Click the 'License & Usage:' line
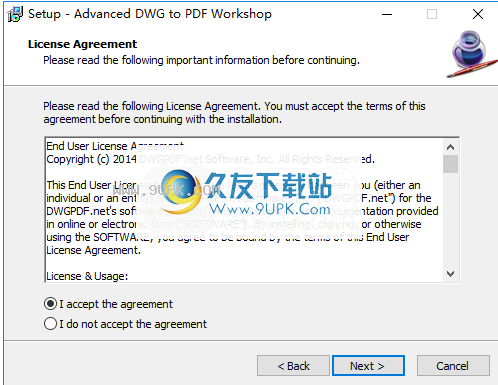 pyautogui.click(x=87, y=276)
